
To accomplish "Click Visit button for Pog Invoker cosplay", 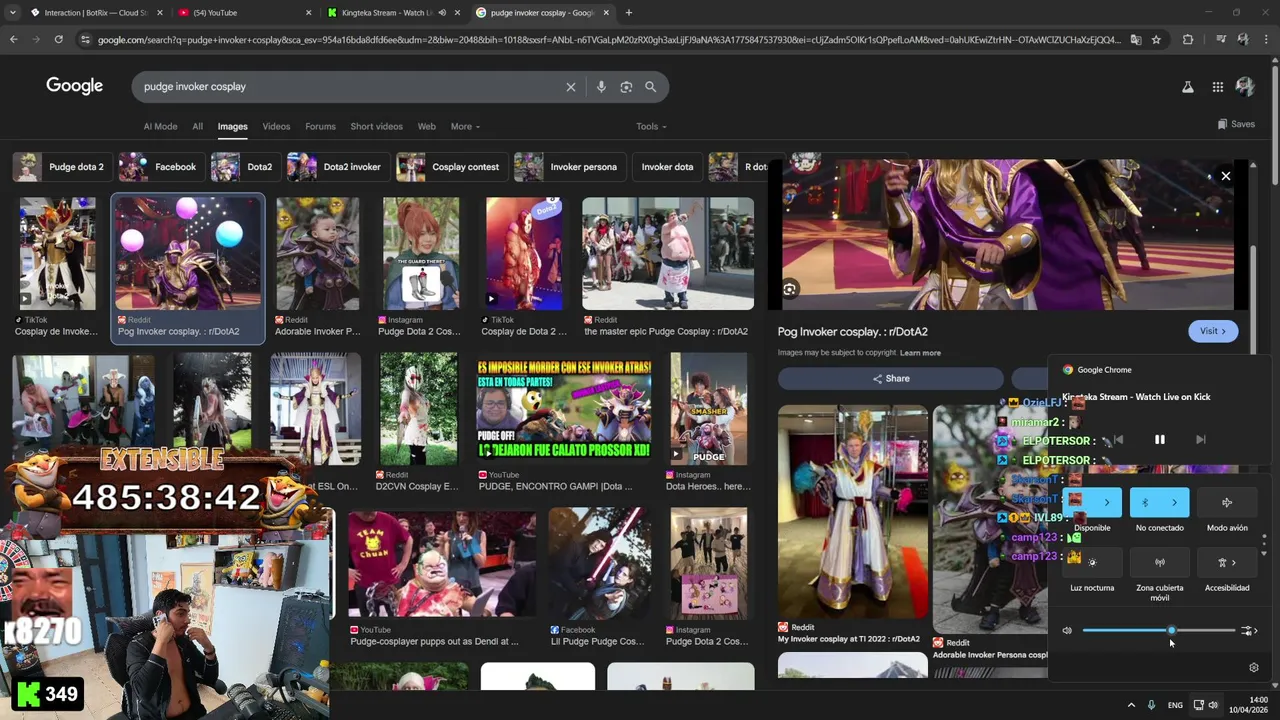I will coord(1213,331).
